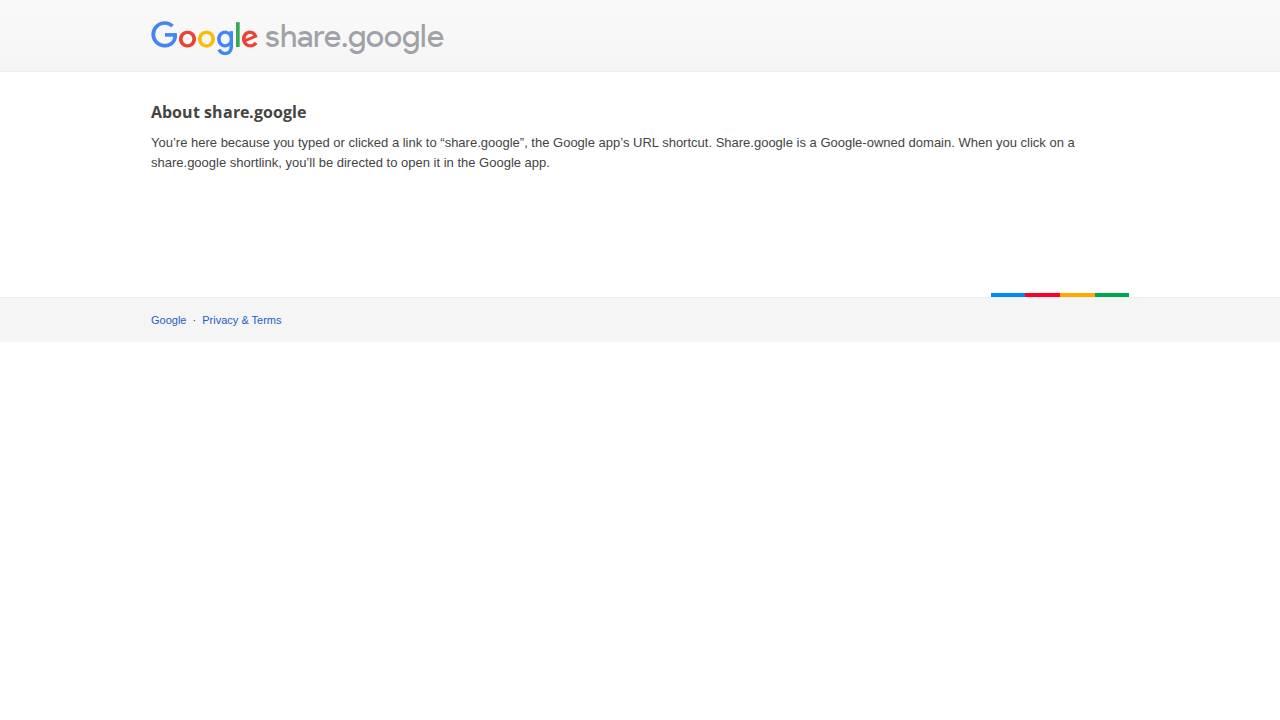Click the words "Google-owned domain"

(x=886, y=143)
